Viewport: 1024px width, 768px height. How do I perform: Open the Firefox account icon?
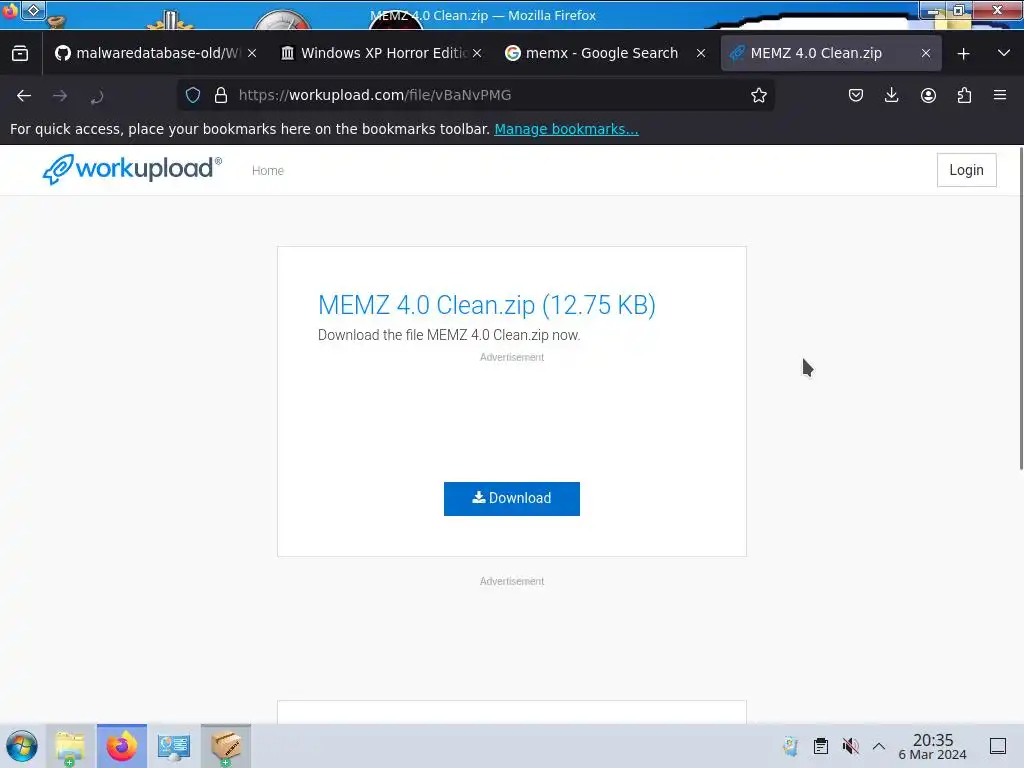(x=928, y=95)
